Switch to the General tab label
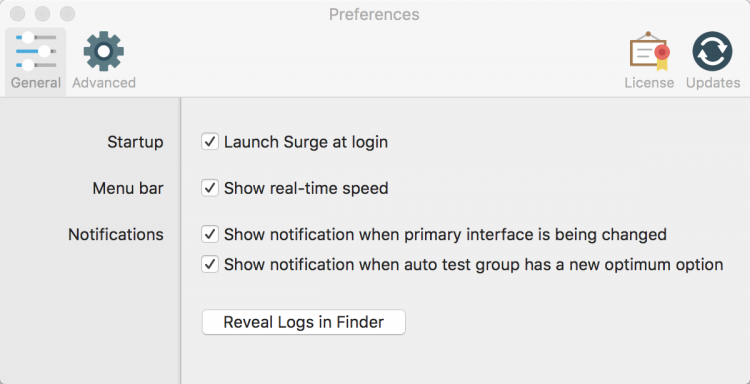Screen dimensions: 750x384 36,83
